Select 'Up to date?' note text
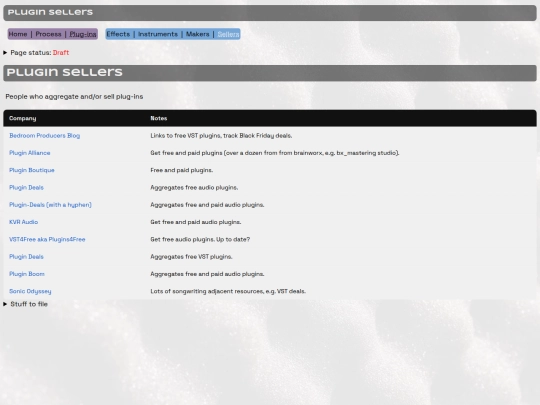540x405 pixels. tap(233, 239)
